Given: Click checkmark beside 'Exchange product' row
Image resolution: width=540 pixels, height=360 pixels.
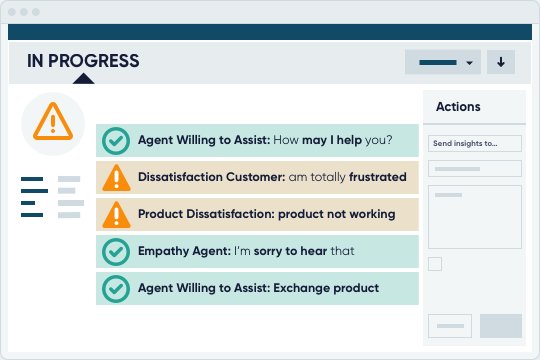Looking at the screenshot, I should point(116,289).
